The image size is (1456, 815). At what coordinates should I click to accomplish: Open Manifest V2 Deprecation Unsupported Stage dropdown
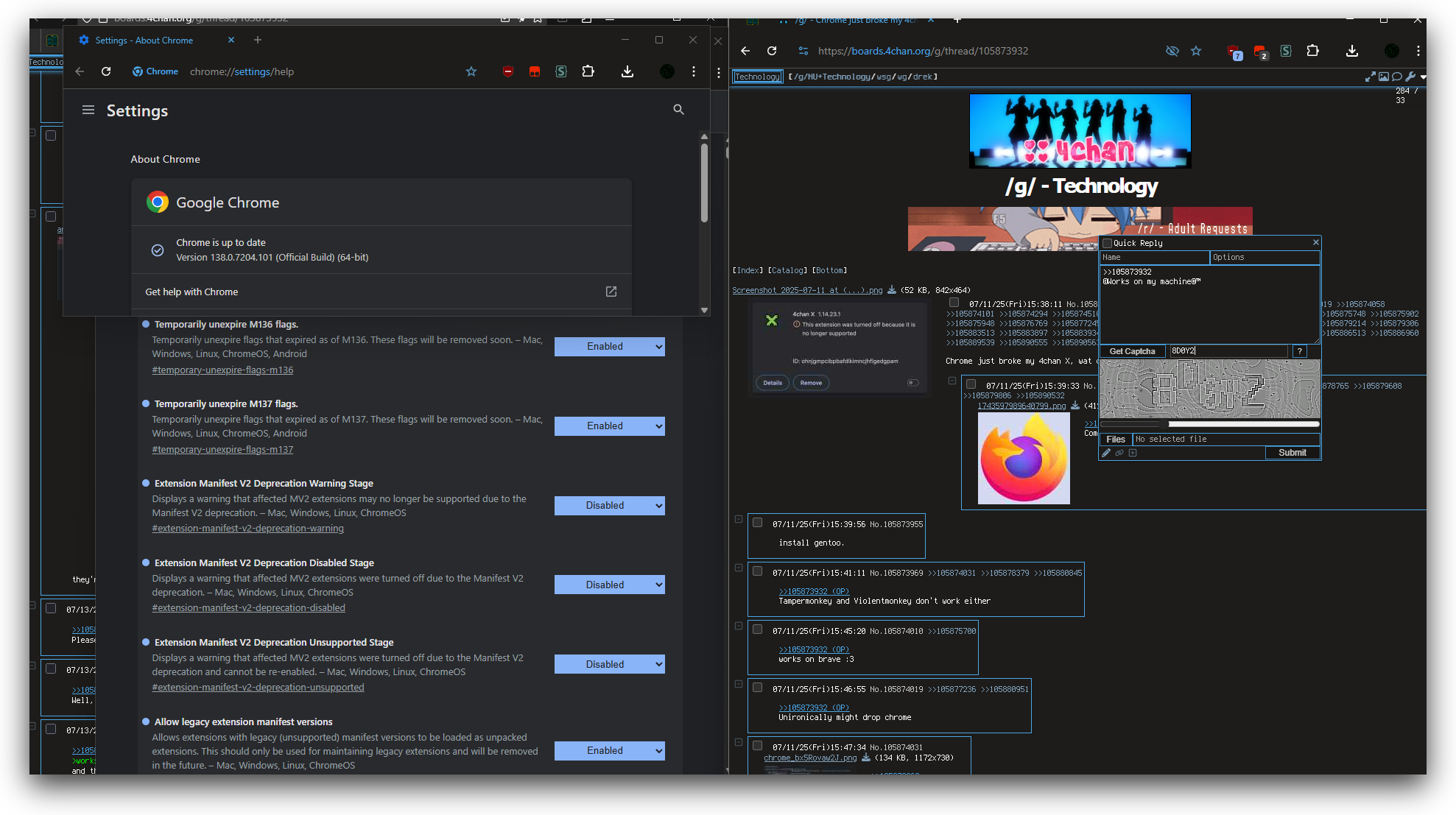click(x=610, y=665)
